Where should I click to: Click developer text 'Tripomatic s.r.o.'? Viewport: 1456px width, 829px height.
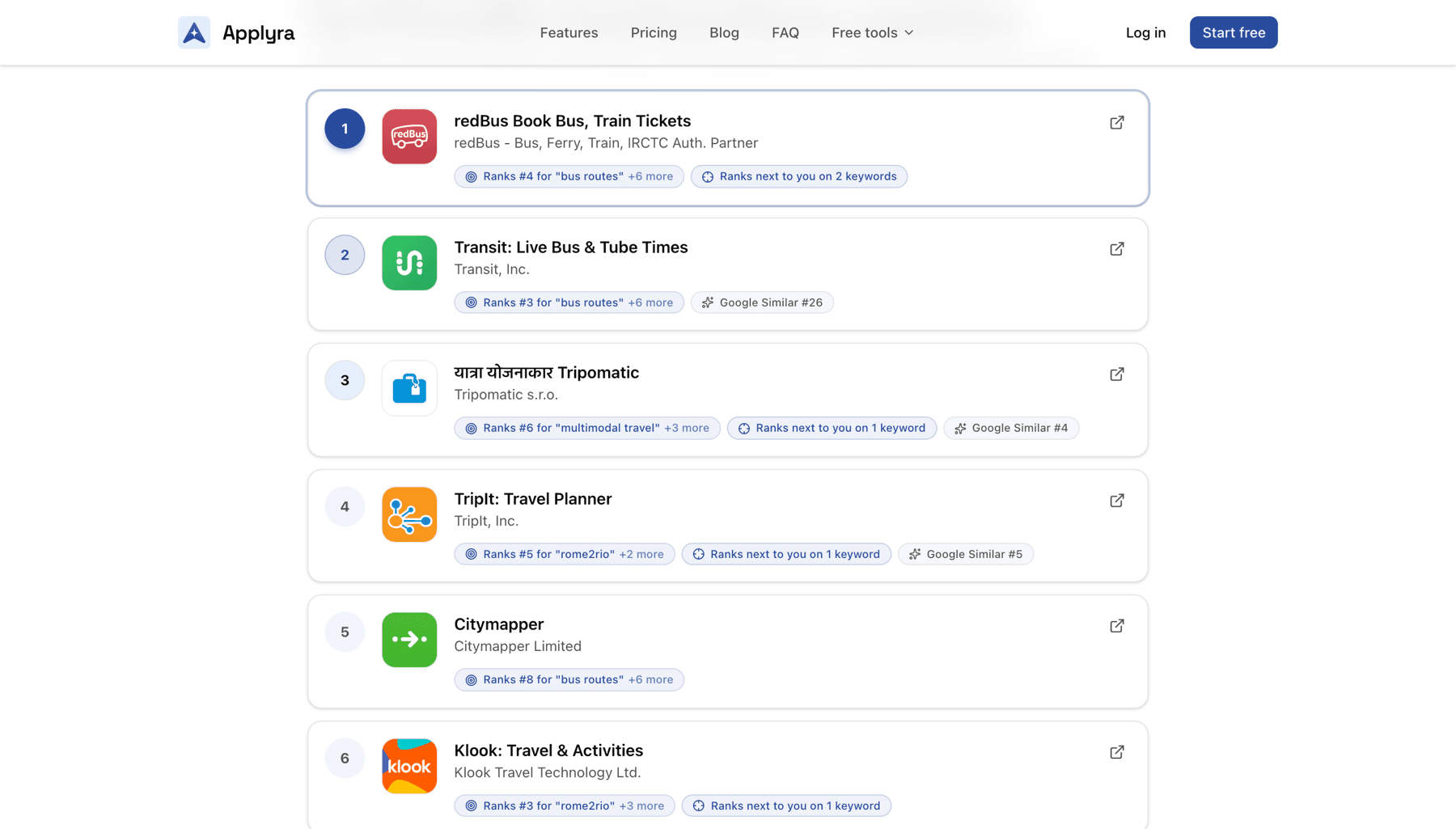pyautogui.click(x=506, y=395)
